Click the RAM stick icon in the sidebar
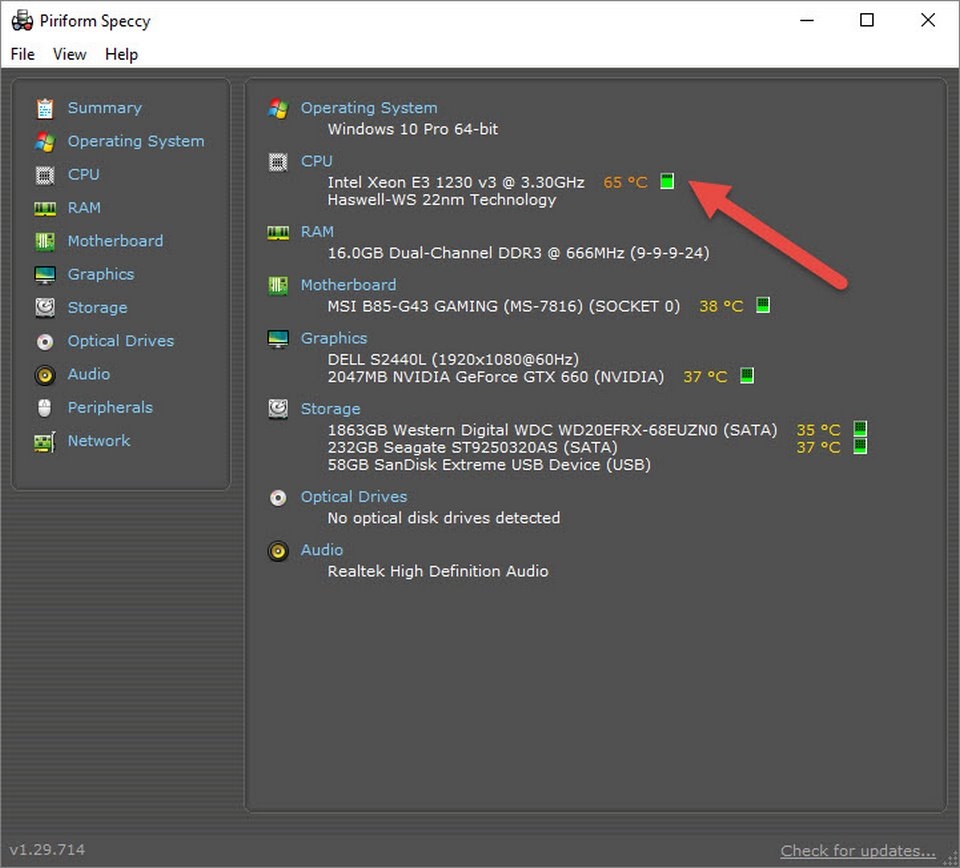 tap(45, 209)
